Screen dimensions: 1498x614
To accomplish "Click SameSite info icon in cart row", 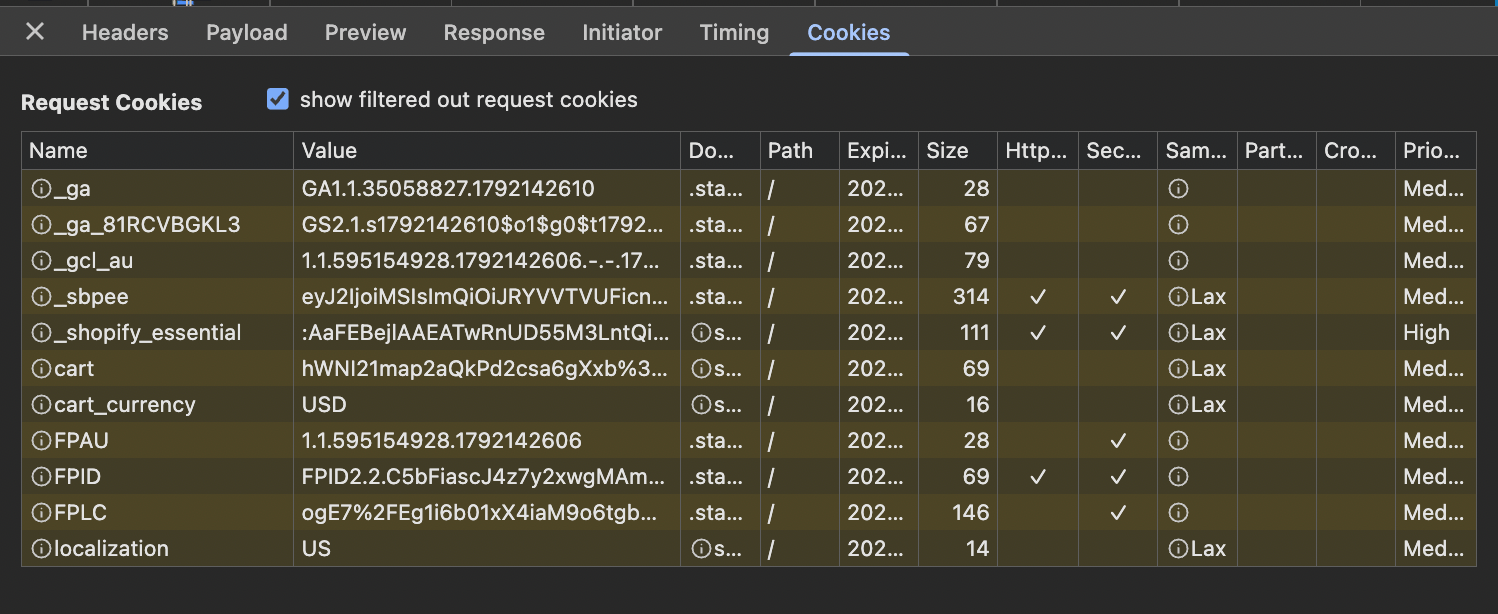I will (x=1178, y=368).
